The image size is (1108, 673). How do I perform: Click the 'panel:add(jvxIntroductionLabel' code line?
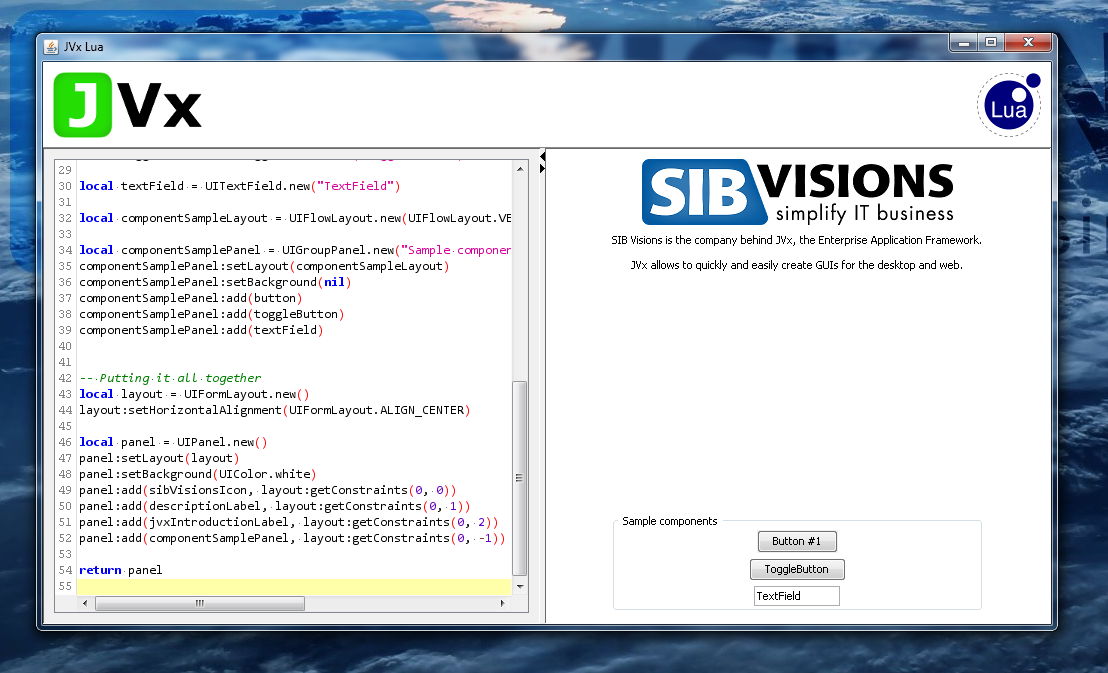coord(289,522)
